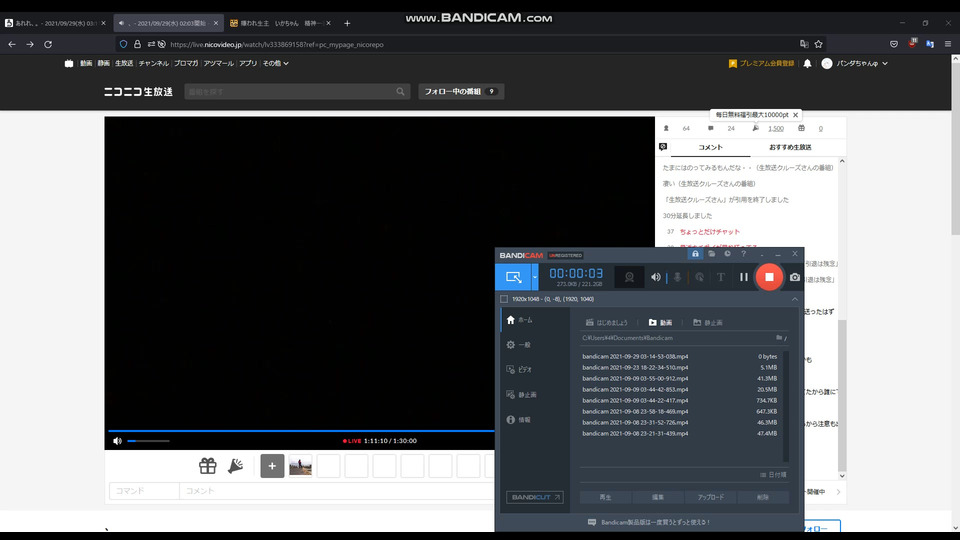Image resolution: width=960 pixels, height=540 pixels.
Task: Open the gift icon below player
Action: tap(208, 466)
